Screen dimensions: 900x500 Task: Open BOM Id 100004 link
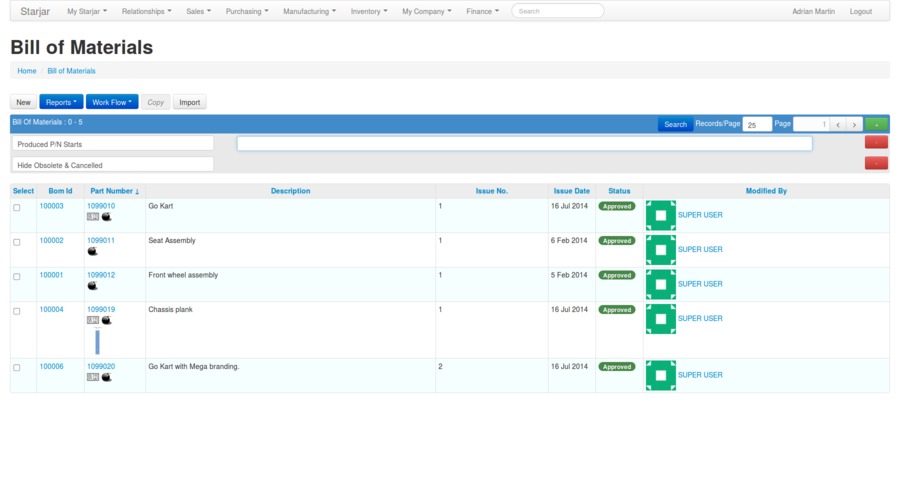coord(51,310)
